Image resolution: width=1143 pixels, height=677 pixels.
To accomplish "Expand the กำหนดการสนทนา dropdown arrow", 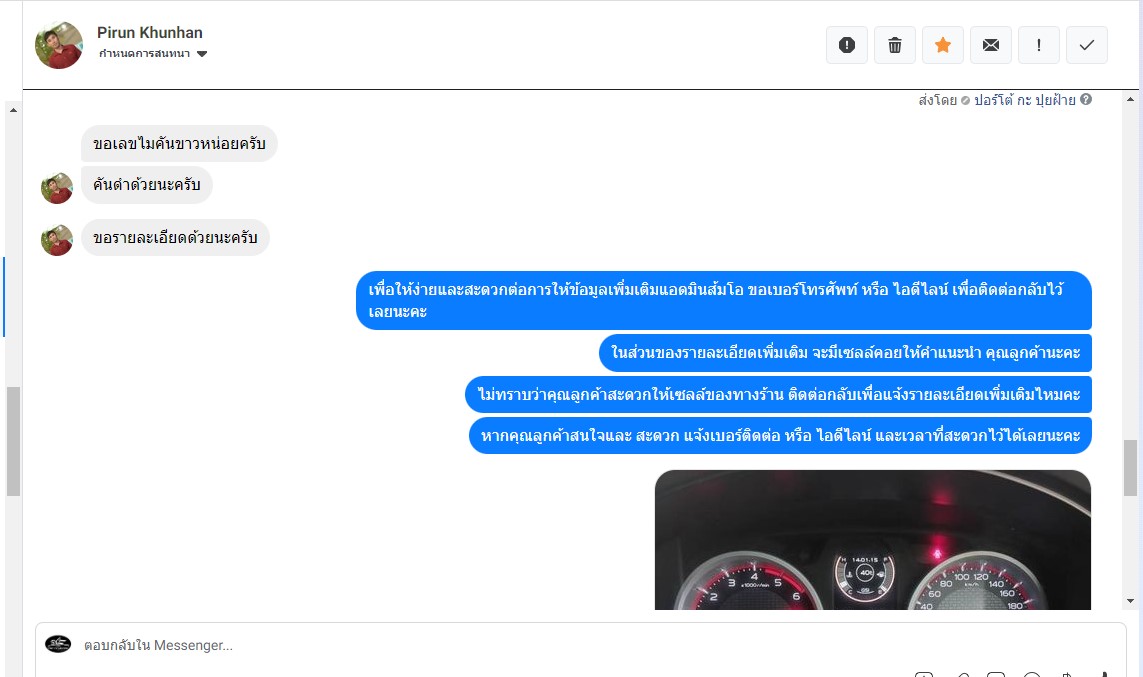I will (202, 54).
